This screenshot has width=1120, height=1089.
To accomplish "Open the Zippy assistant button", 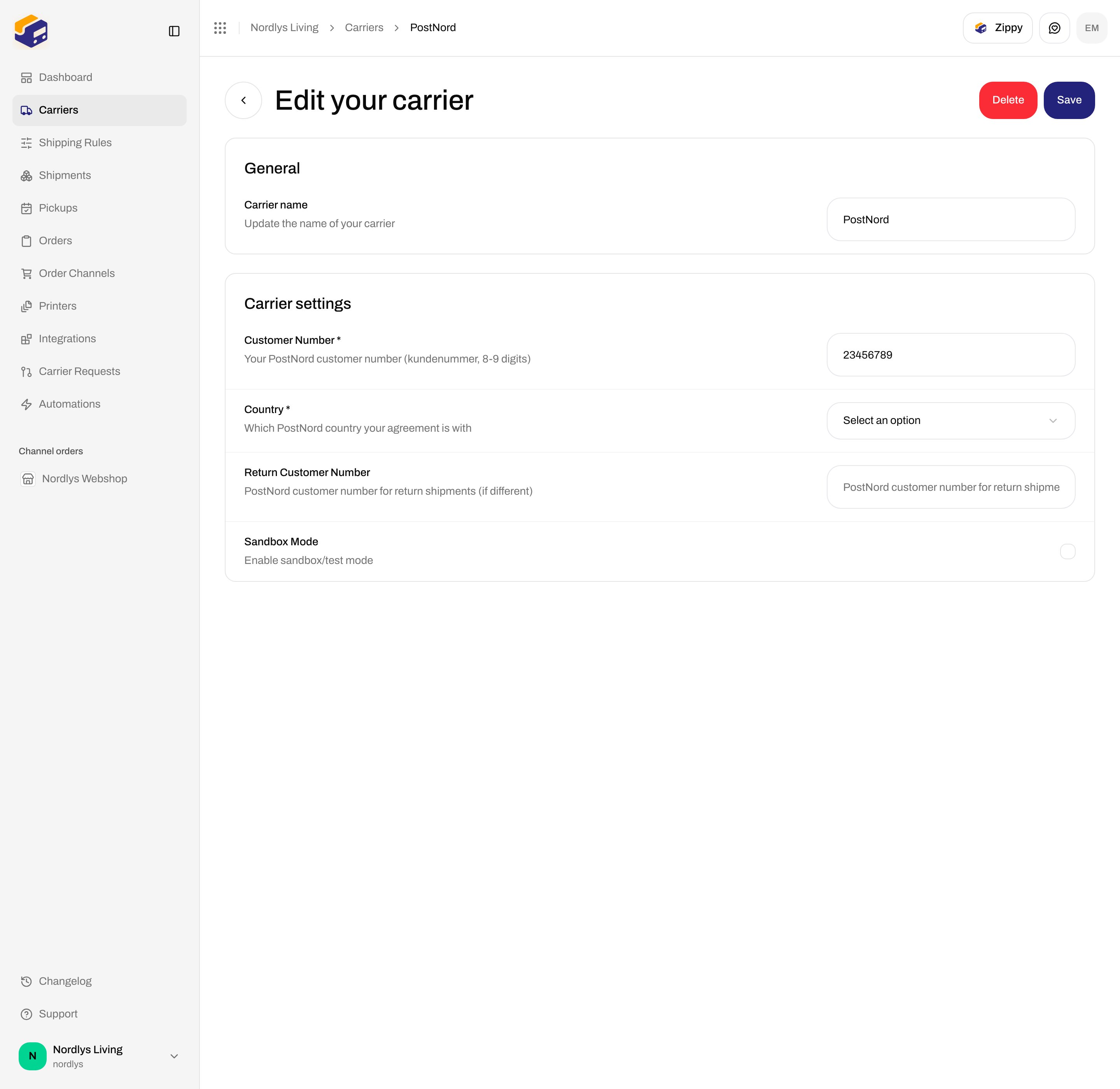I will 997,28.
